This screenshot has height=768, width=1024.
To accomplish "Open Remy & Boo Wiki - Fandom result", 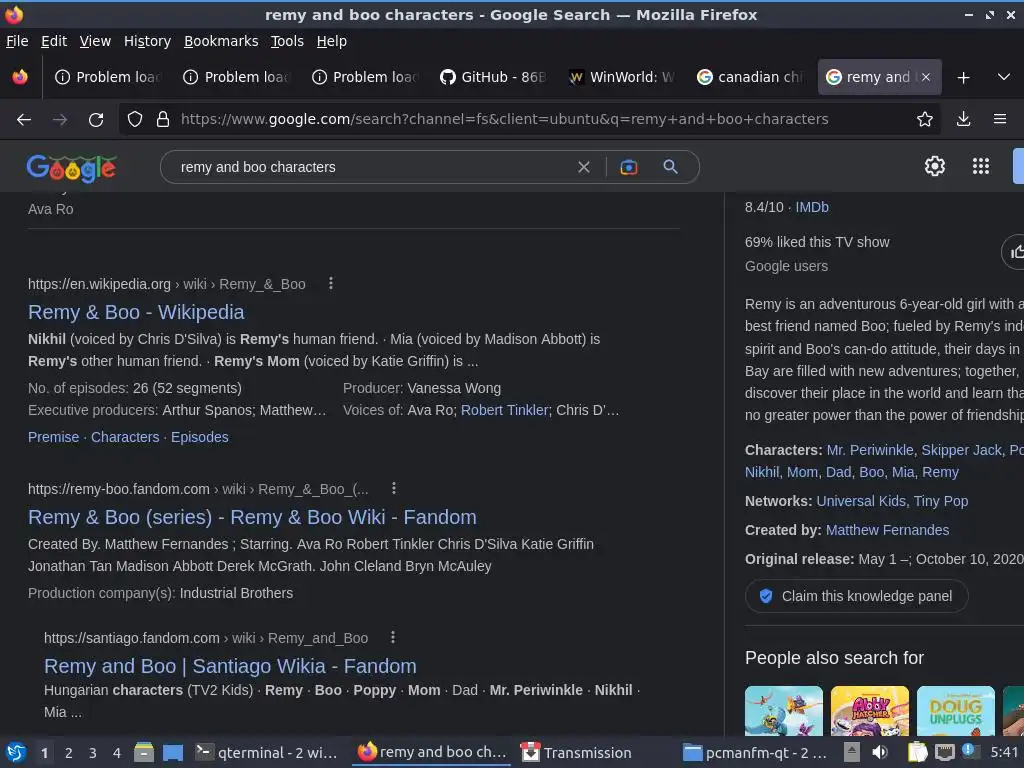I will pyautogui.click(x=252, y=517).
